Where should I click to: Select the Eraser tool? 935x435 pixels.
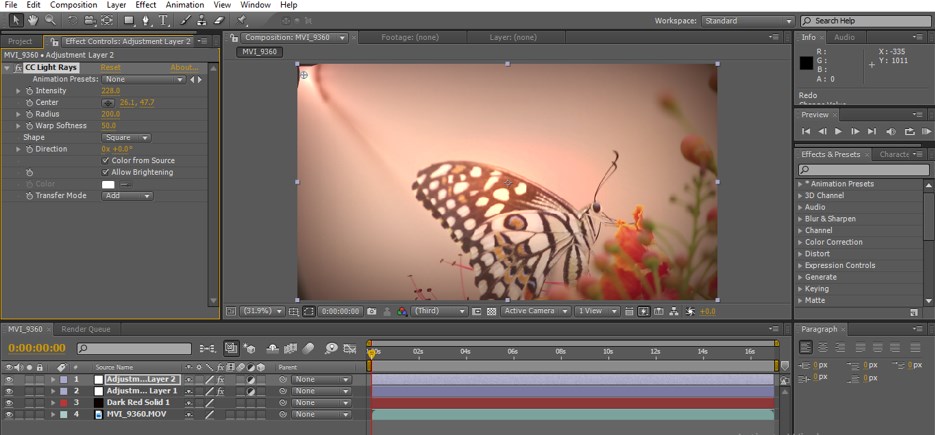(219, 20)
